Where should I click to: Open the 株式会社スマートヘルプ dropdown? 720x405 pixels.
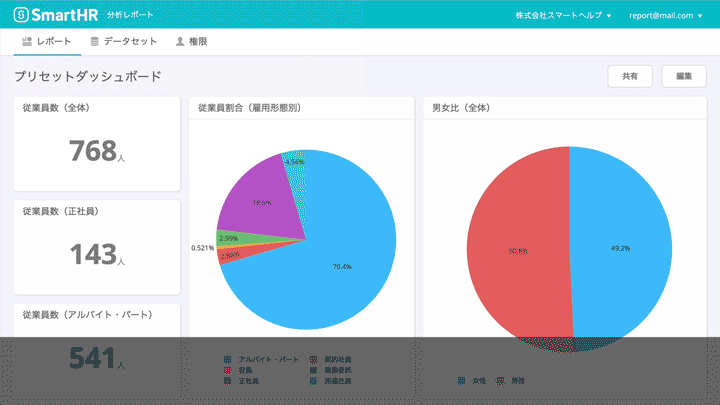(x=563, y=16)
